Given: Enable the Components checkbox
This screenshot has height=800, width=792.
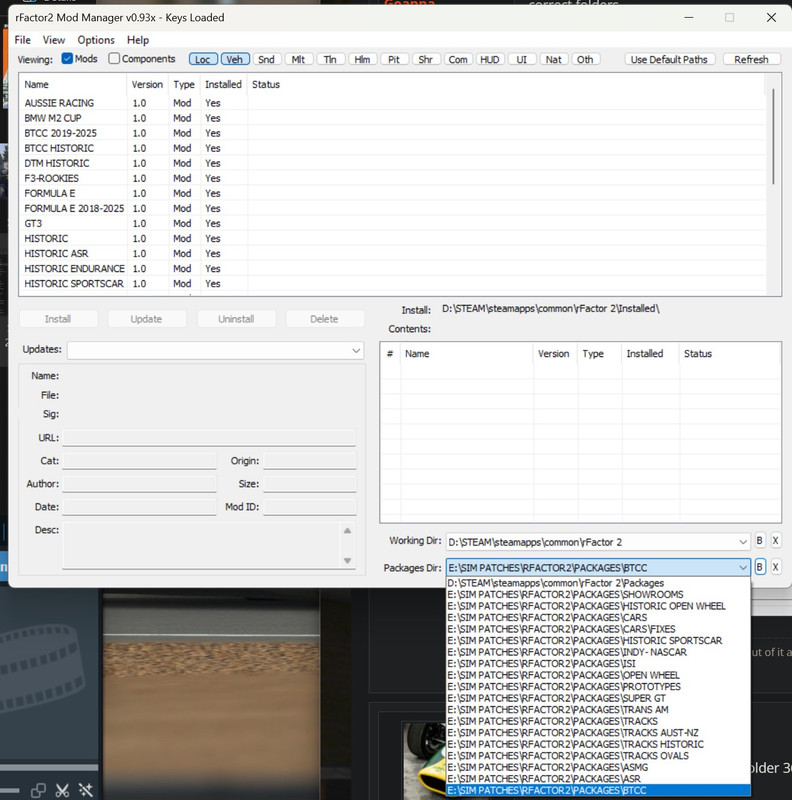Looking at the screenshot, I should click(x=114, y=59).
